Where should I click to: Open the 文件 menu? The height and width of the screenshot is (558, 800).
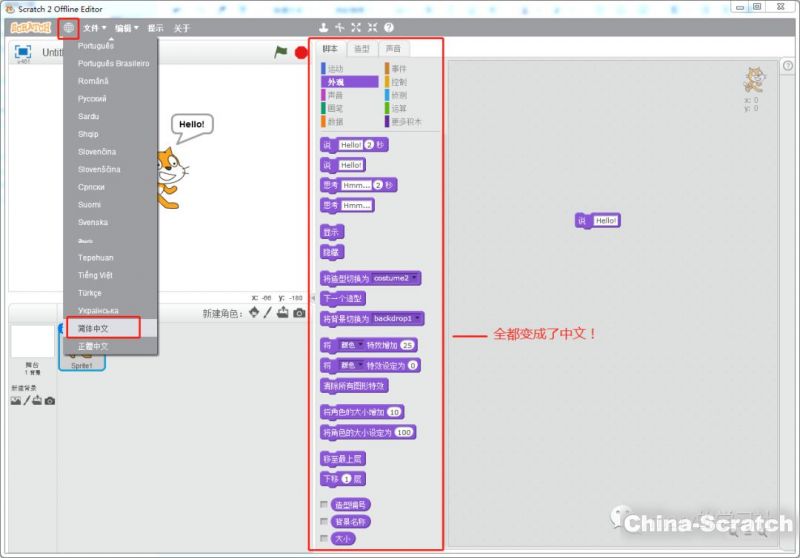[x=94, y=28]
